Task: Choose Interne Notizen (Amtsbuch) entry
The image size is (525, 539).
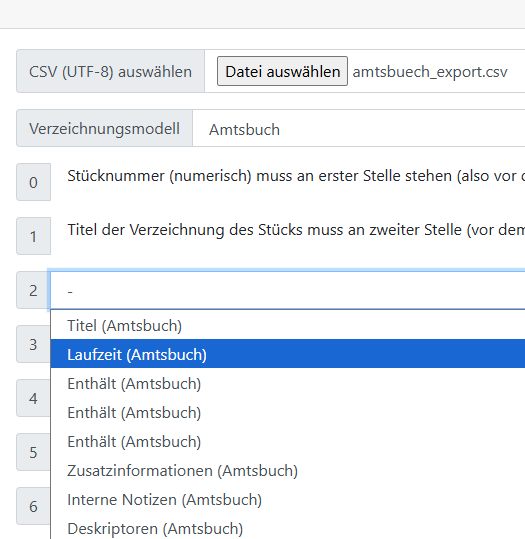Action: click(287, 499)
